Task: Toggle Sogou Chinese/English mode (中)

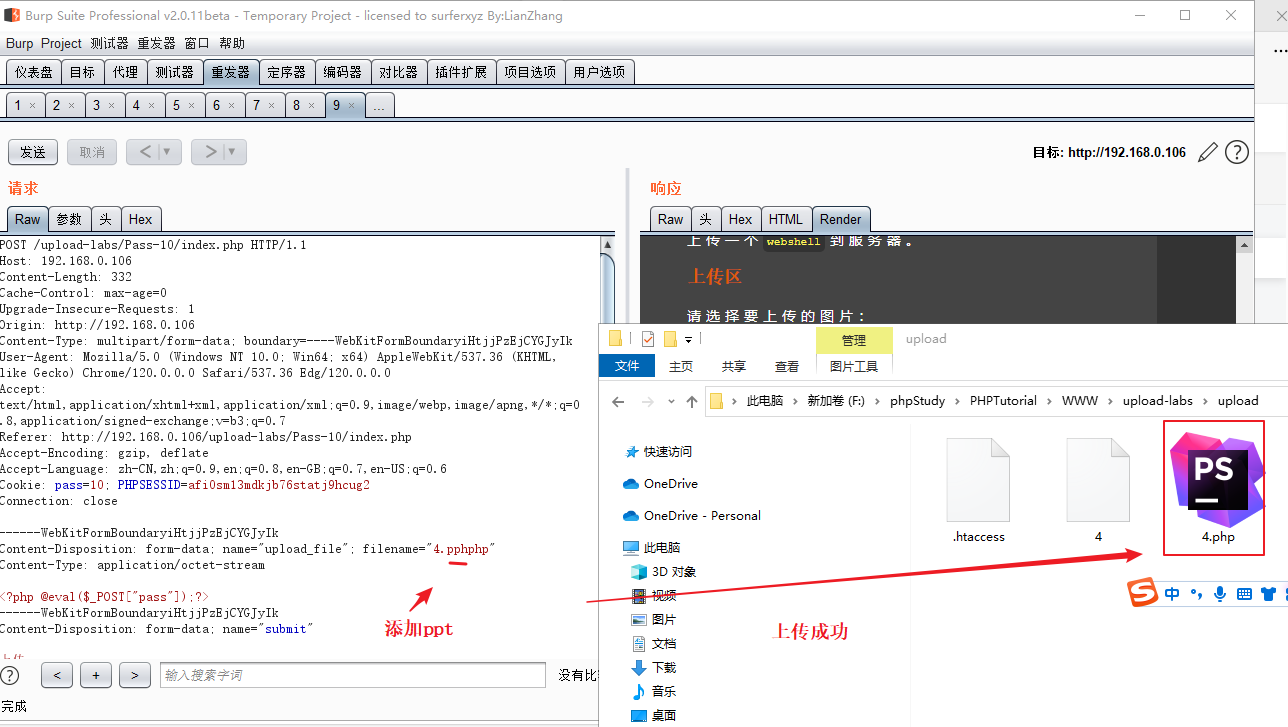Action: (x=1172, y=594)
